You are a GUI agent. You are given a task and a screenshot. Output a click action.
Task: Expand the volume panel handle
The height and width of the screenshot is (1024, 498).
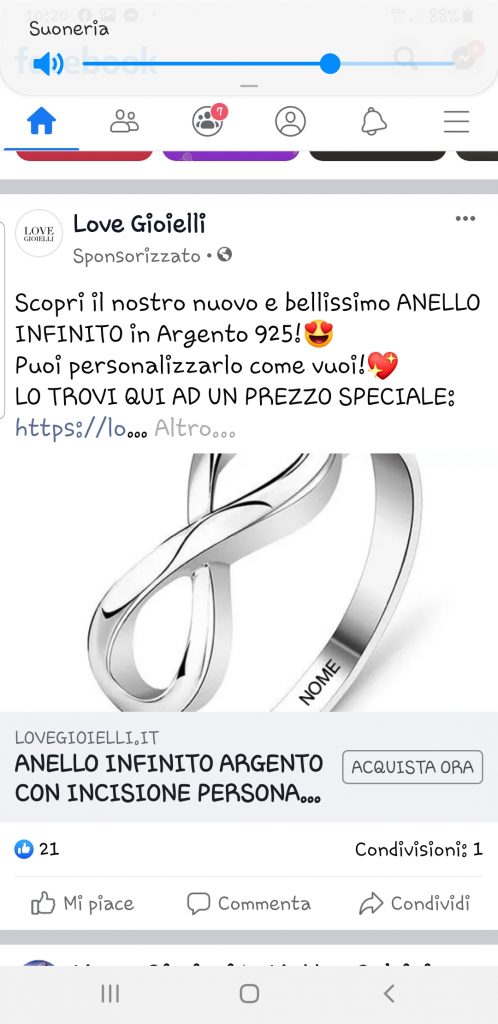[x=249, y=86]
